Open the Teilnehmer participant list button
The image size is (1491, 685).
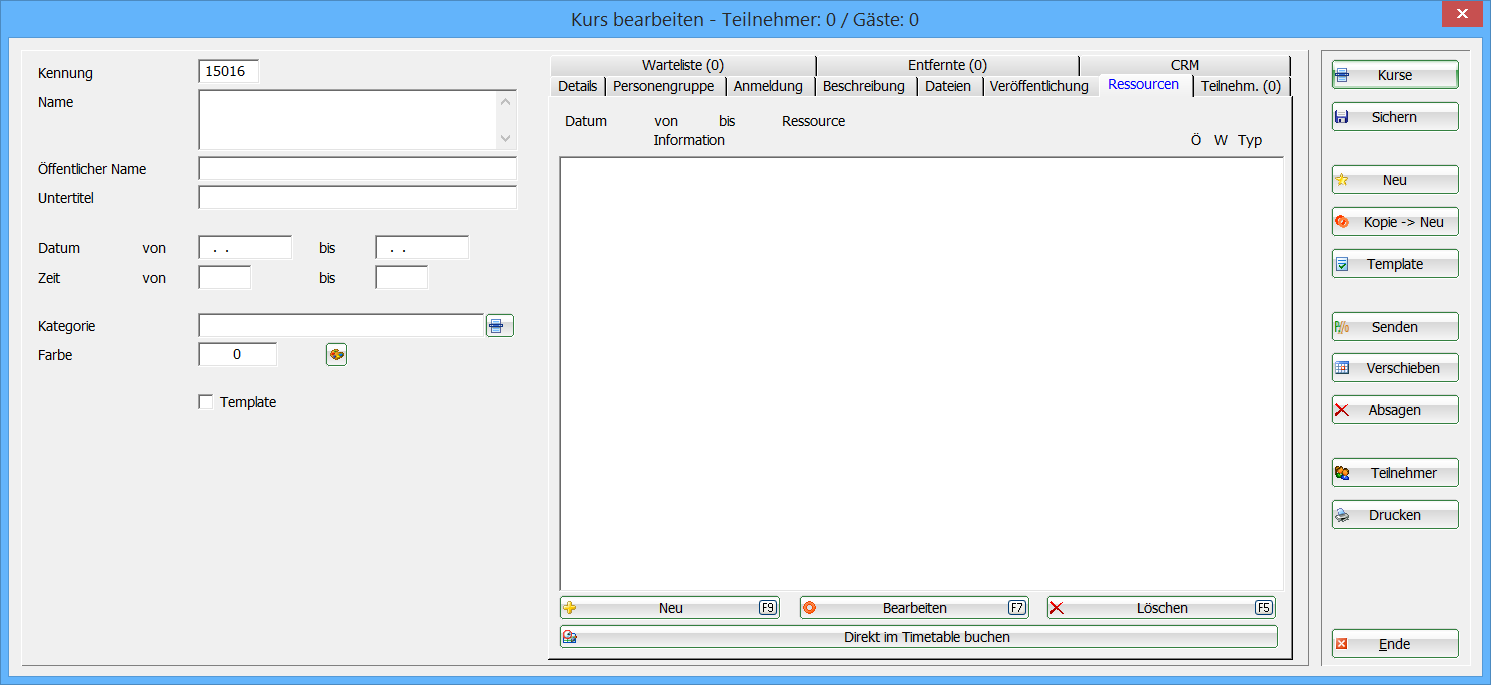pyautogui.click(x=1394, y=473)
